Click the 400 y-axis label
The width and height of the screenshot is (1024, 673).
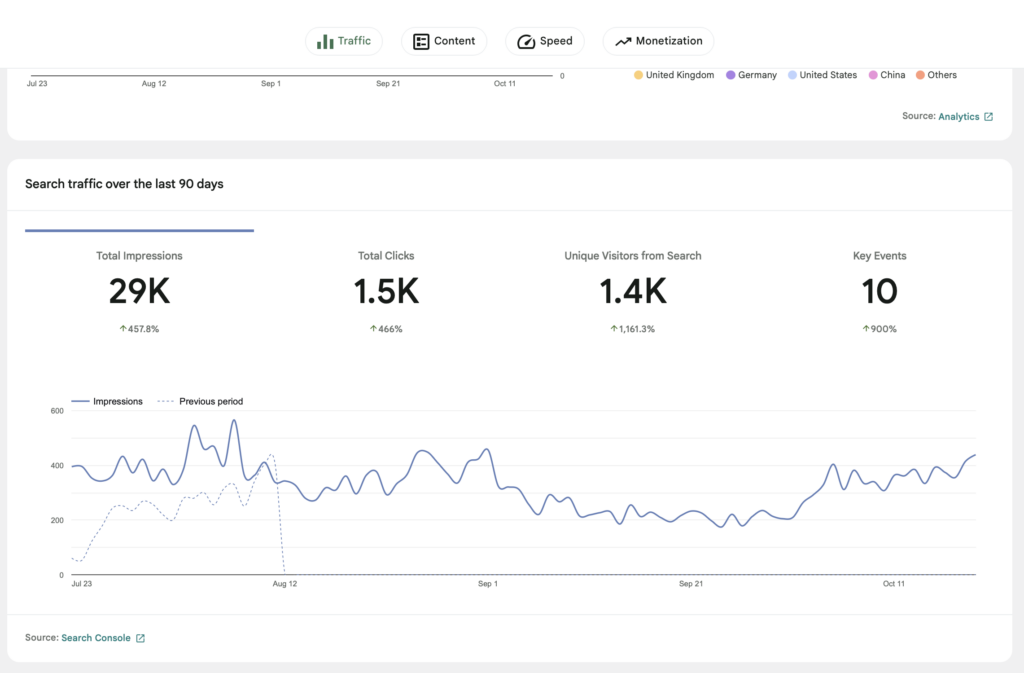click(57, 466)
